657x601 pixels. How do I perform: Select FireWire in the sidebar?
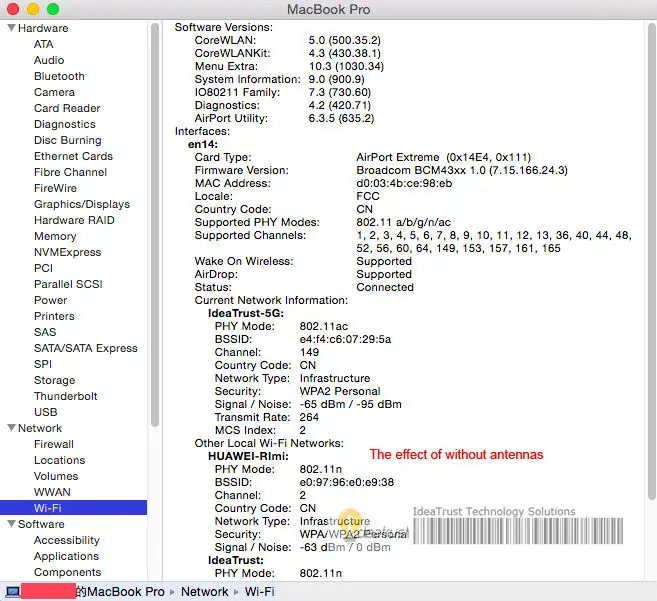pyautogui.click(x=55, y=188)
